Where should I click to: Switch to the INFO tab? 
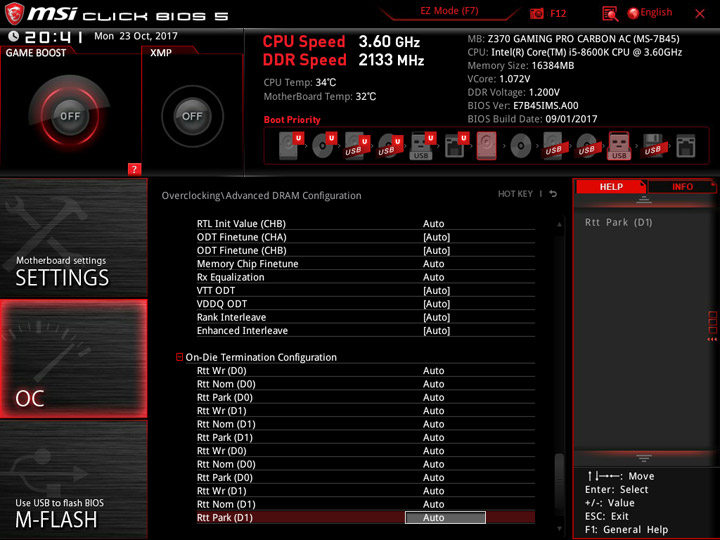pos(682,186)
